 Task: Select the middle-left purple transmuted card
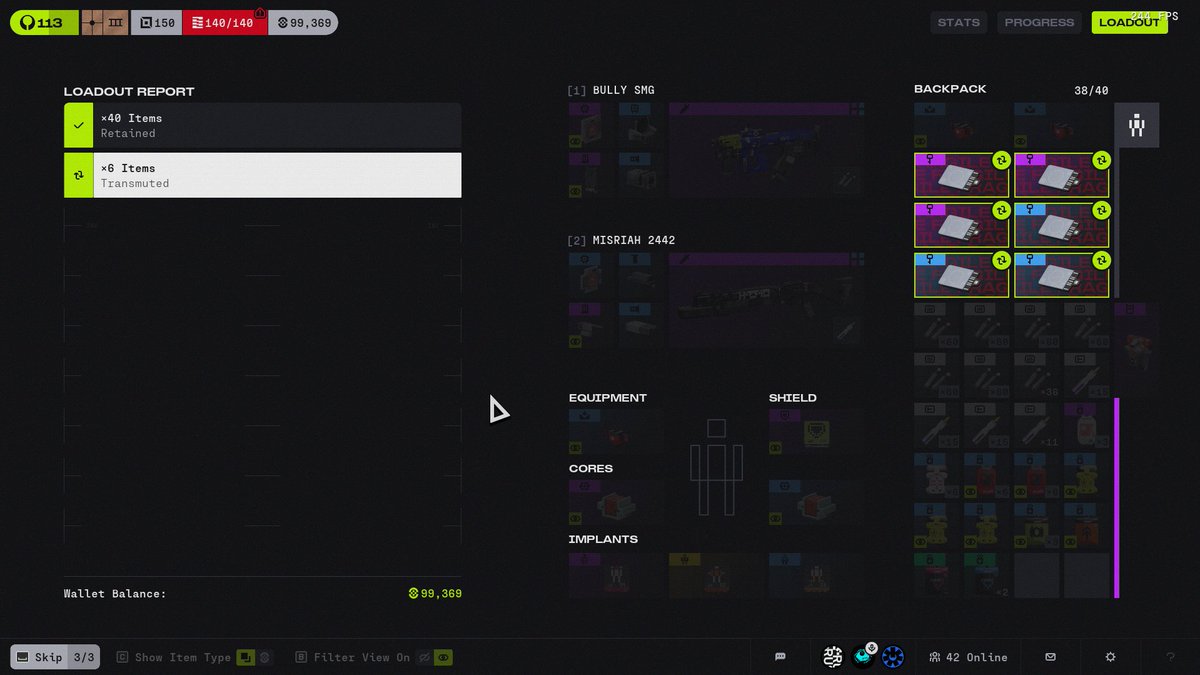(962, 225)
